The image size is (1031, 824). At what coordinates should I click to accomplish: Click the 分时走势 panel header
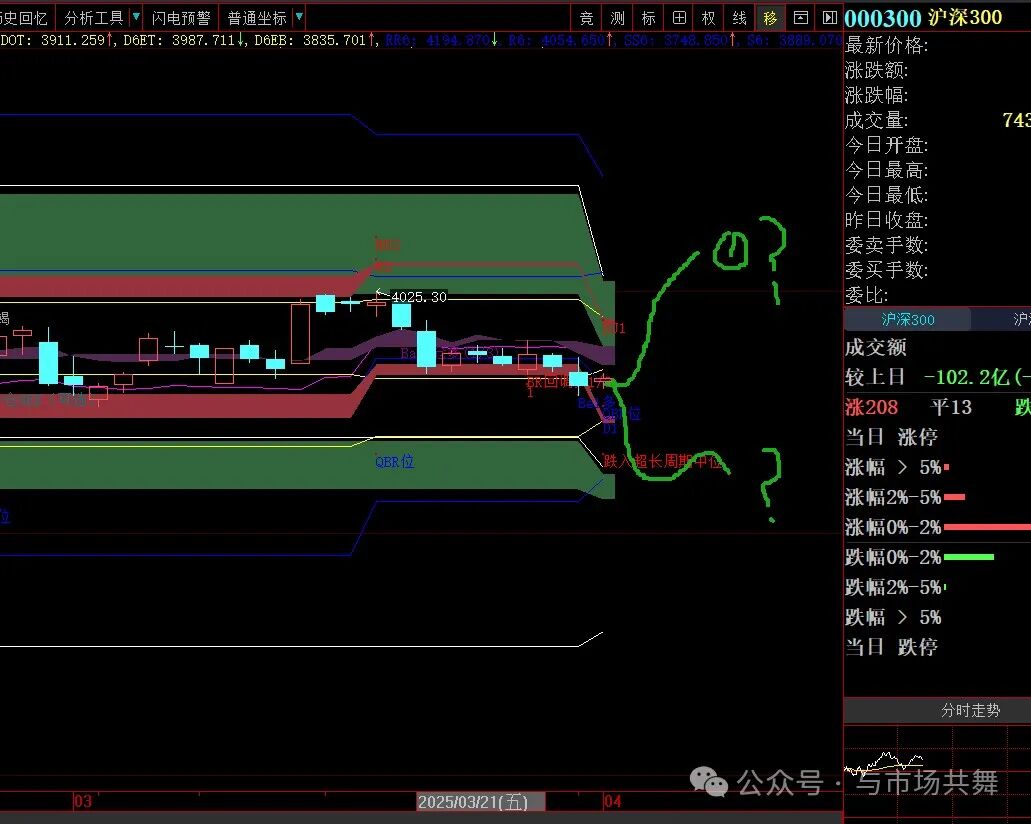(x=970, y=710)
